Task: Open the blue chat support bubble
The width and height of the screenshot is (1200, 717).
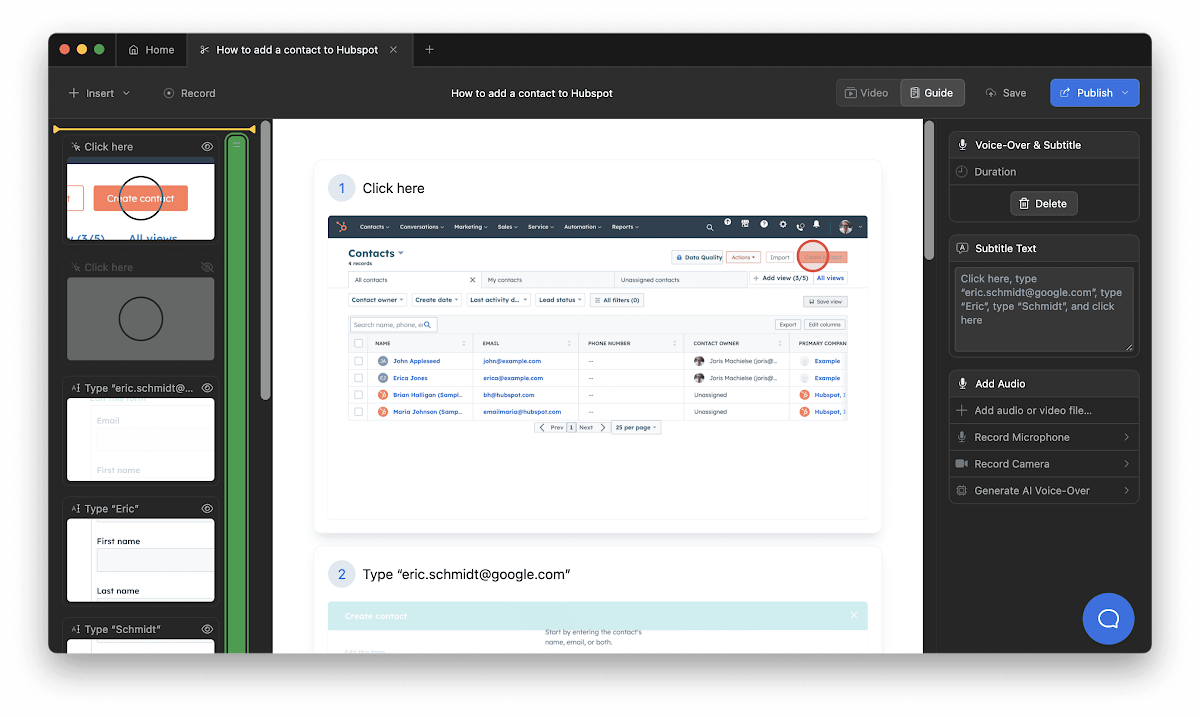Action: point(1108,618)
